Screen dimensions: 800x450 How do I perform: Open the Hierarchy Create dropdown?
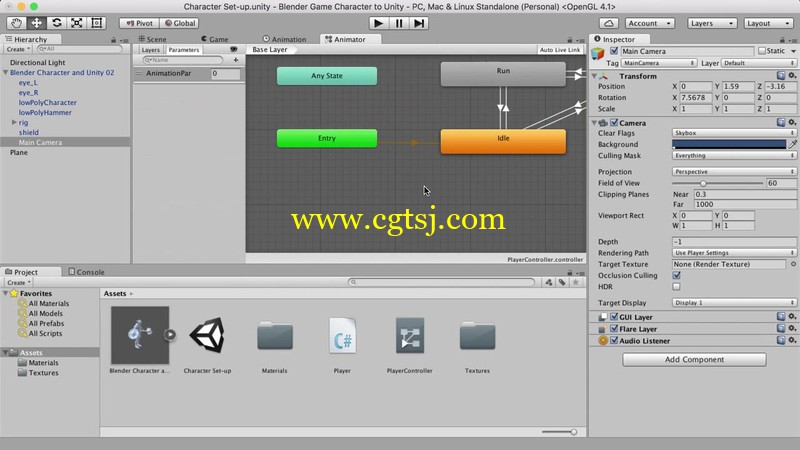click(18, 49)
